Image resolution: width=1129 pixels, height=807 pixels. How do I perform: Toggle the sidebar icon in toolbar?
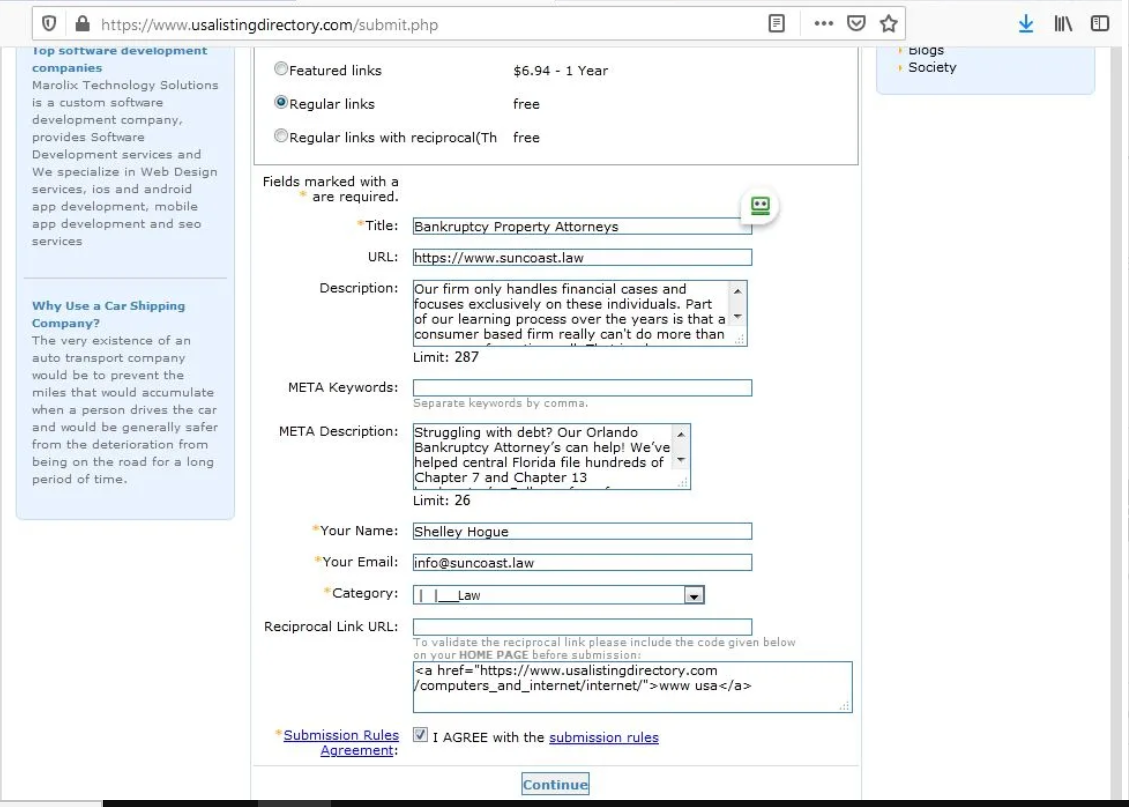click(1100, 24)
